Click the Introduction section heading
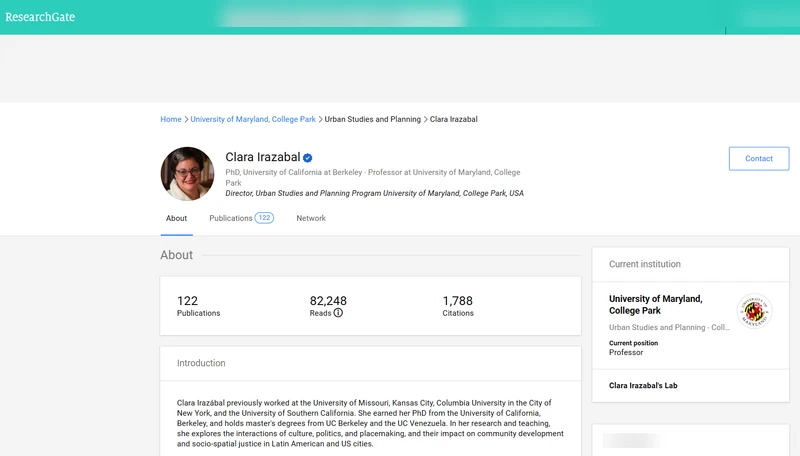Viewport: 800px width, 456px height. click(201, 363)
